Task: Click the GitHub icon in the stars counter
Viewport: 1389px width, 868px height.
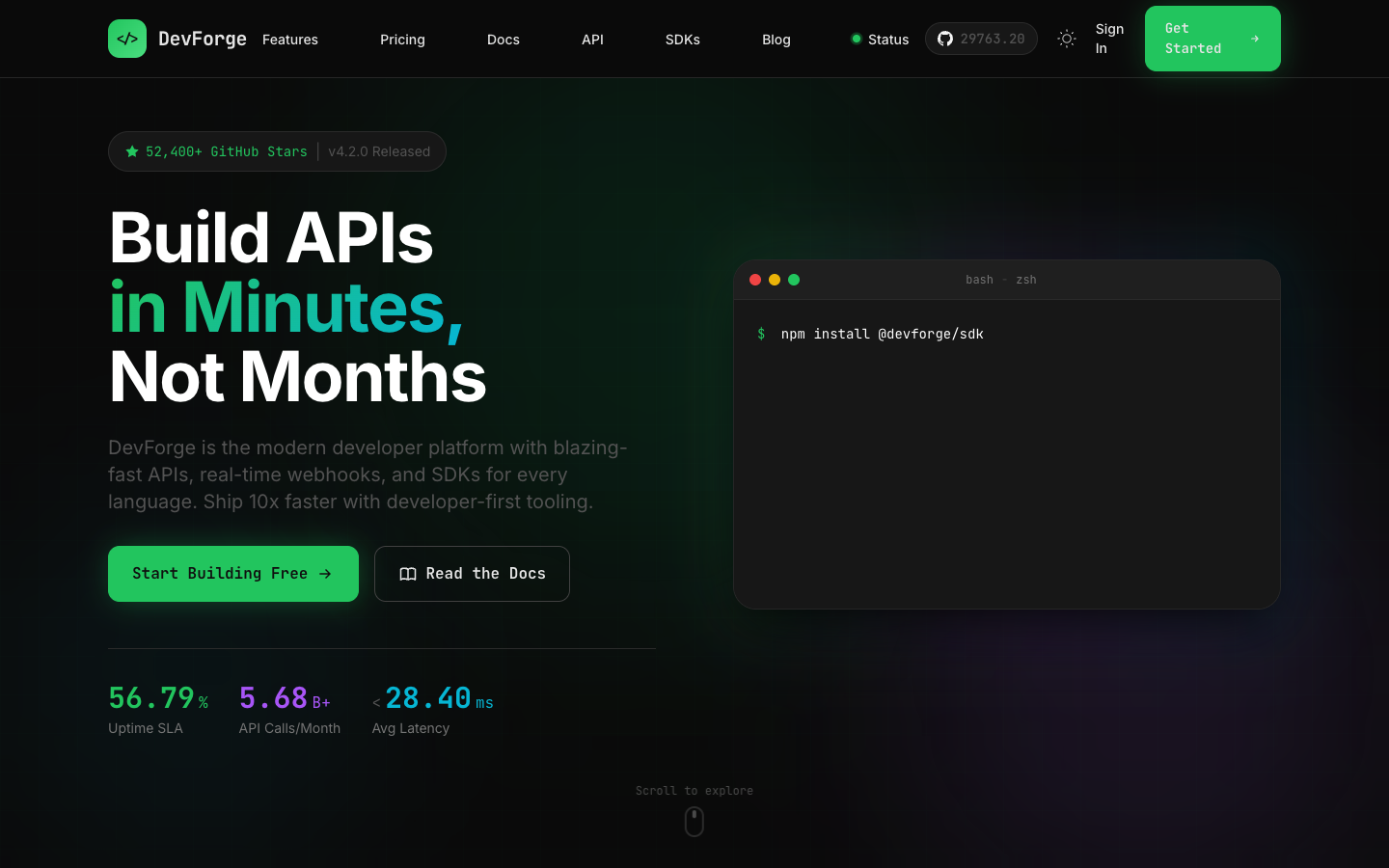Action: click(x=944, y=39)
